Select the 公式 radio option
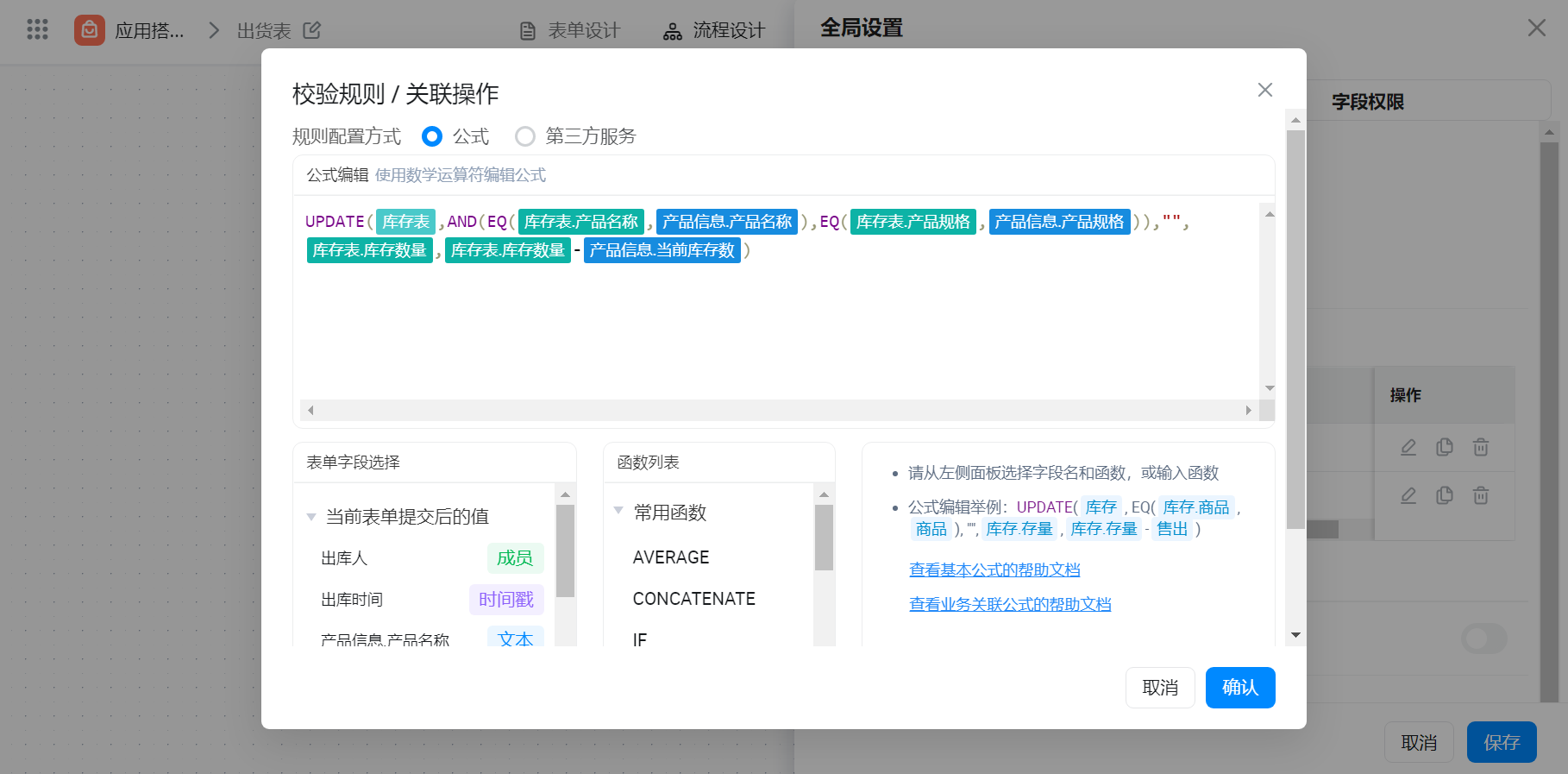Viewport: 1568px width, 774px height. [432, 136]
